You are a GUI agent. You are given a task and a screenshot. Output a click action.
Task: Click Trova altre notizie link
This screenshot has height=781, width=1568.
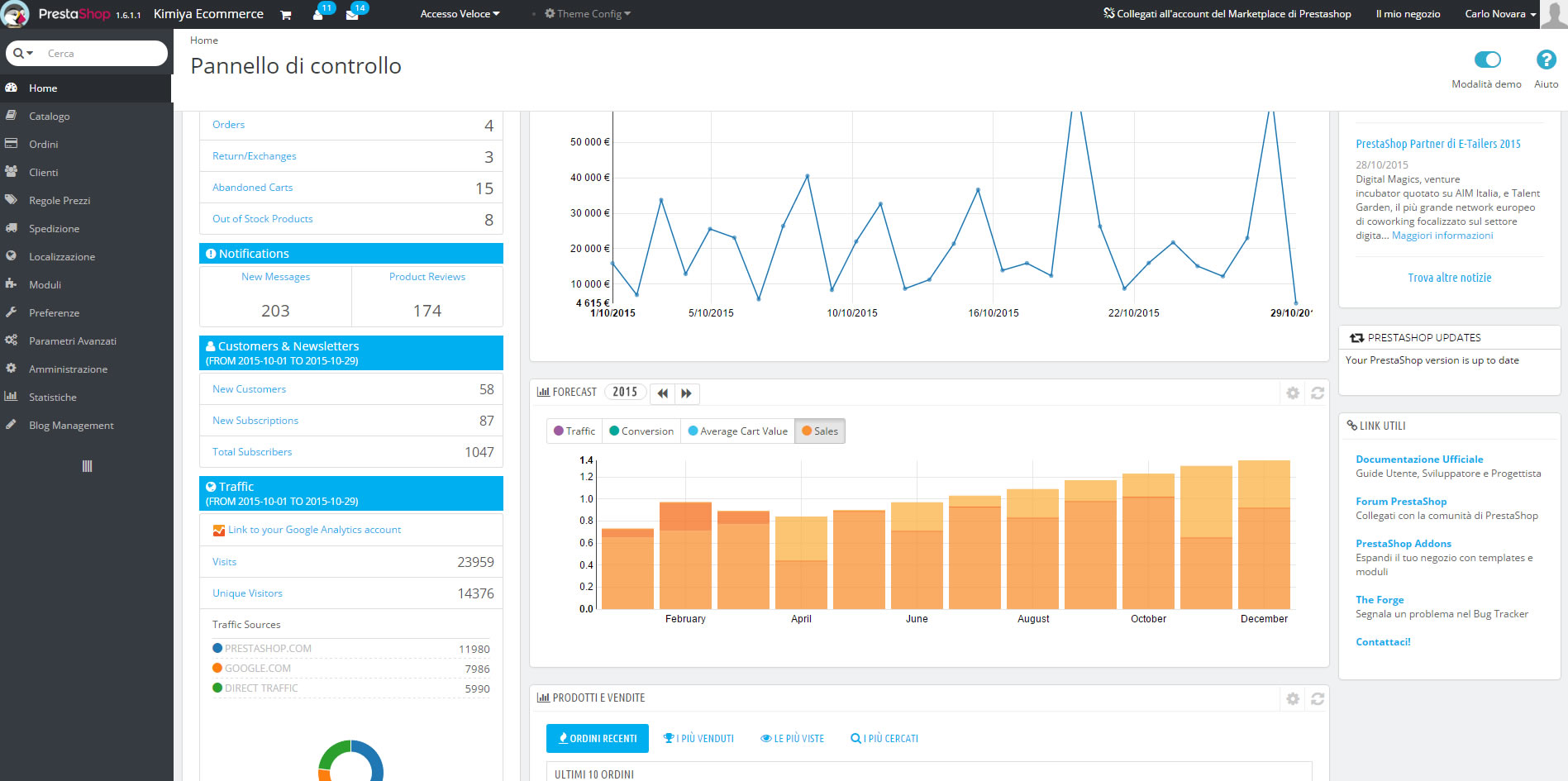point(1450,278)
